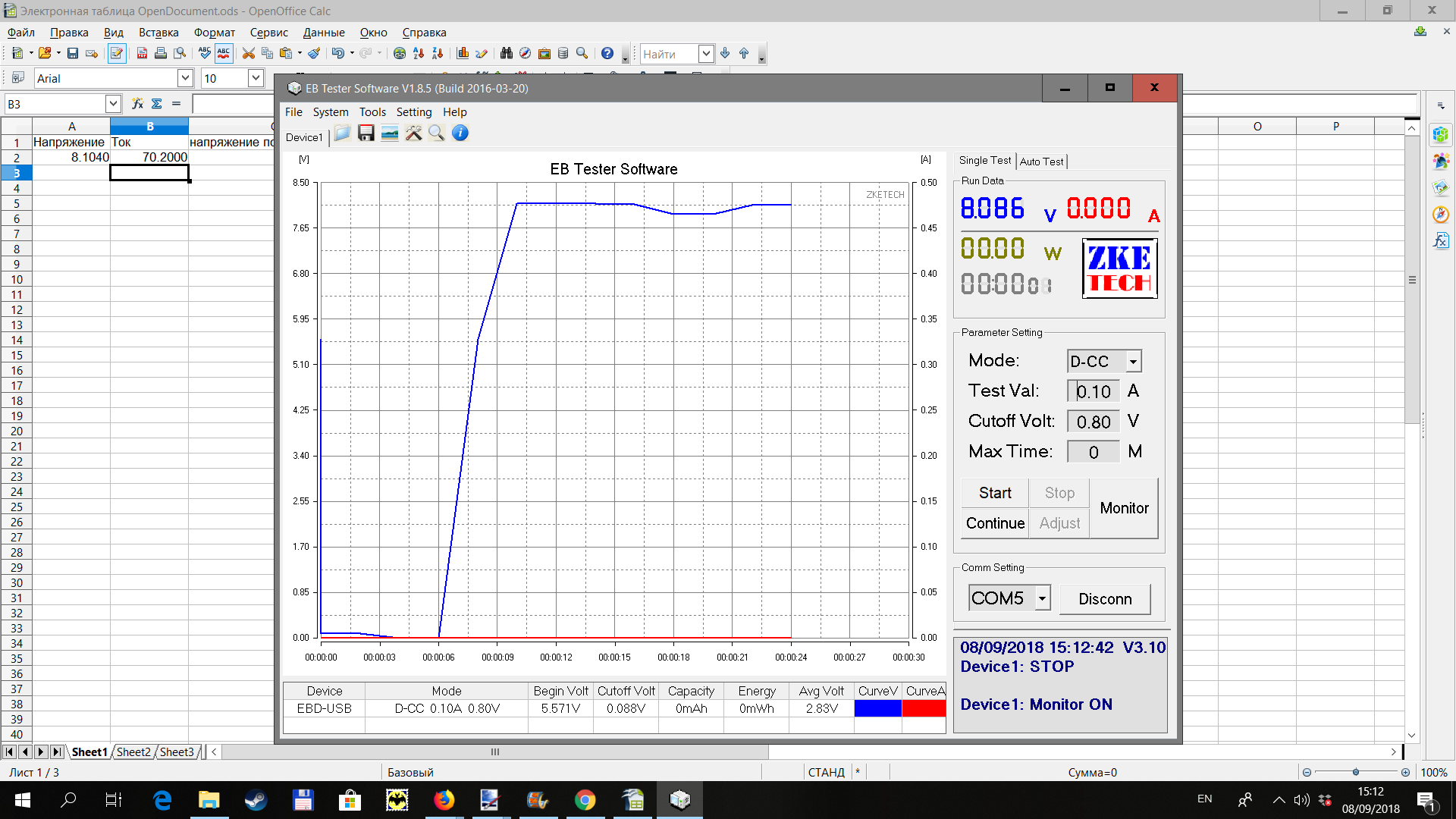Viewport: 1456px width, 819px height.
Task: Click the Test Val input field
Action: click(x=1094, y=391)
